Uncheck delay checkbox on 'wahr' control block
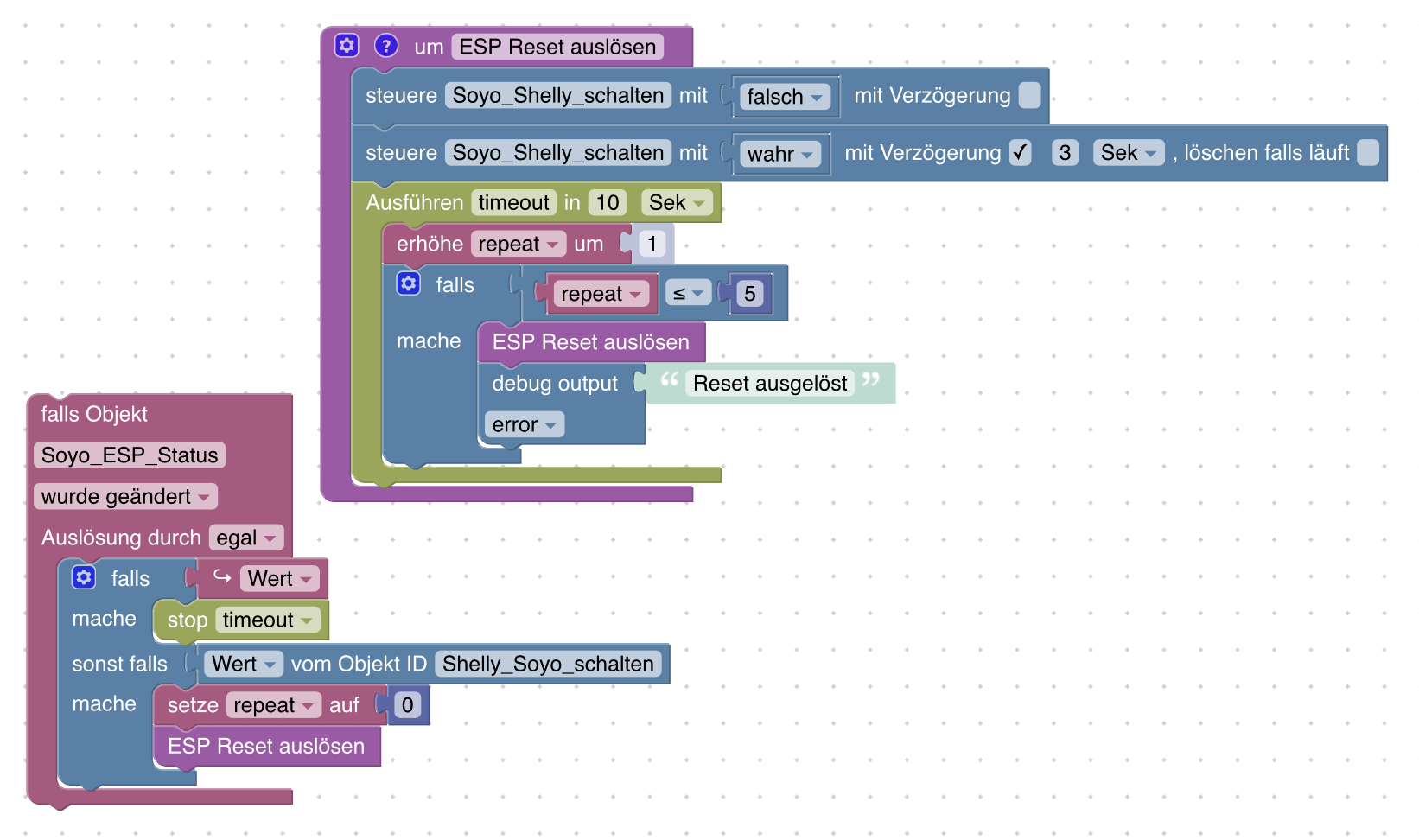Image resolution: width=1419 pixels, height=840 pixels. [1021, 153]
